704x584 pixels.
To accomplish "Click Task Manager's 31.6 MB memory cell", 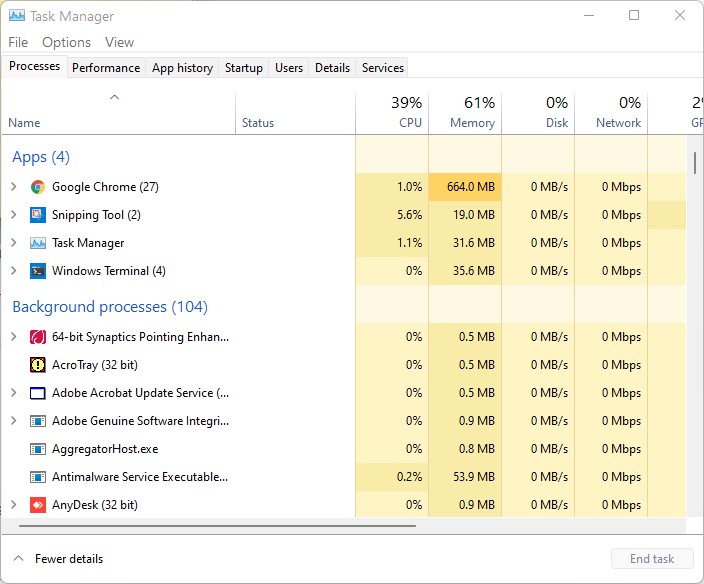I will click(x=465, y=243).
